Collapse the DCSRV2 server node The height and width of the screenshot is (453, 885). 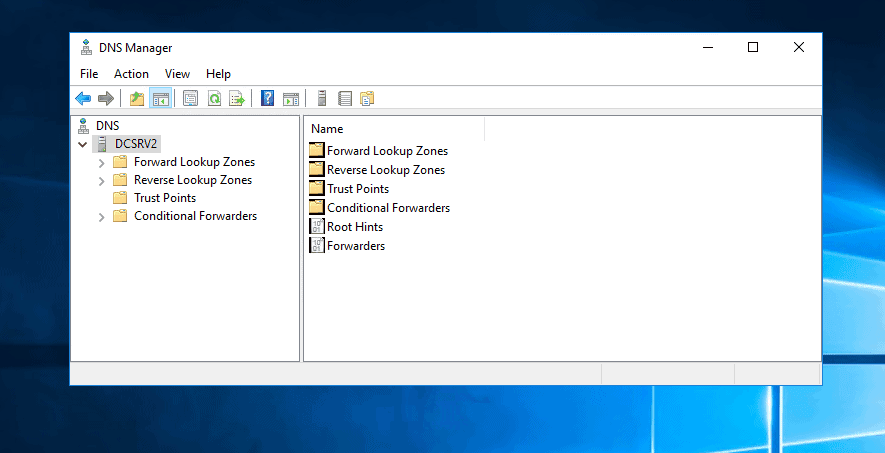click(82, 144)
